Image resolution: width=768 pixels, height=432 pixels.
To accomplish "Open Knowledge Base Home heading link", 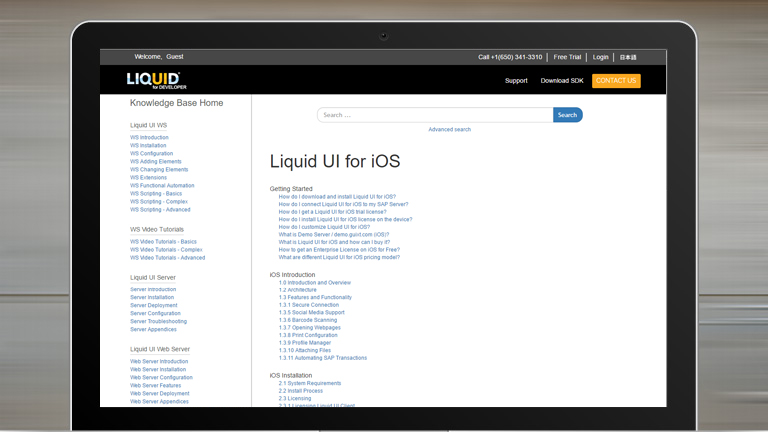I will pos(176,103).
